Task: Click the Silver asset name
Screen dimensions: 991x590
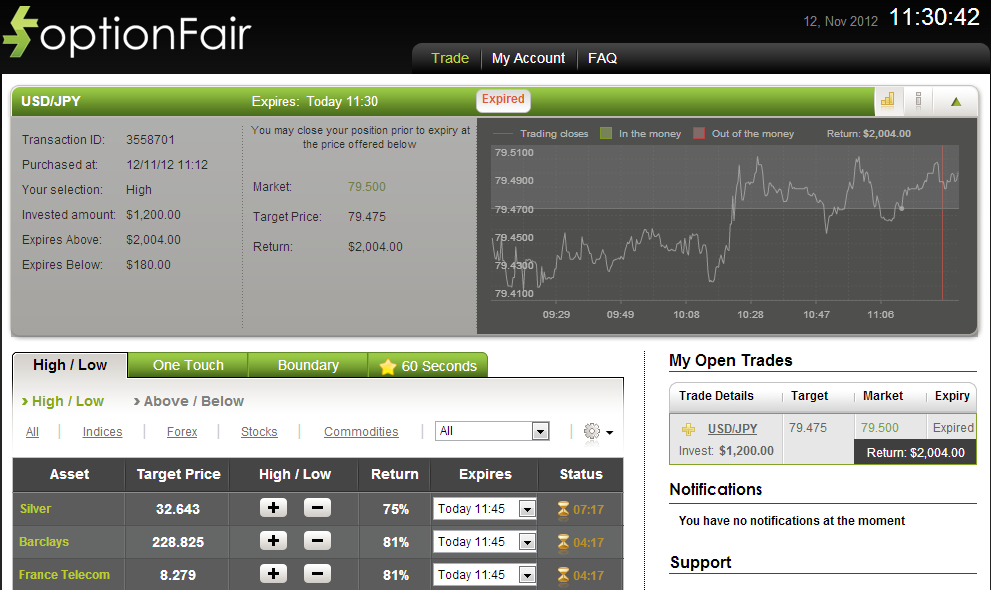Action: pos(35,509)
